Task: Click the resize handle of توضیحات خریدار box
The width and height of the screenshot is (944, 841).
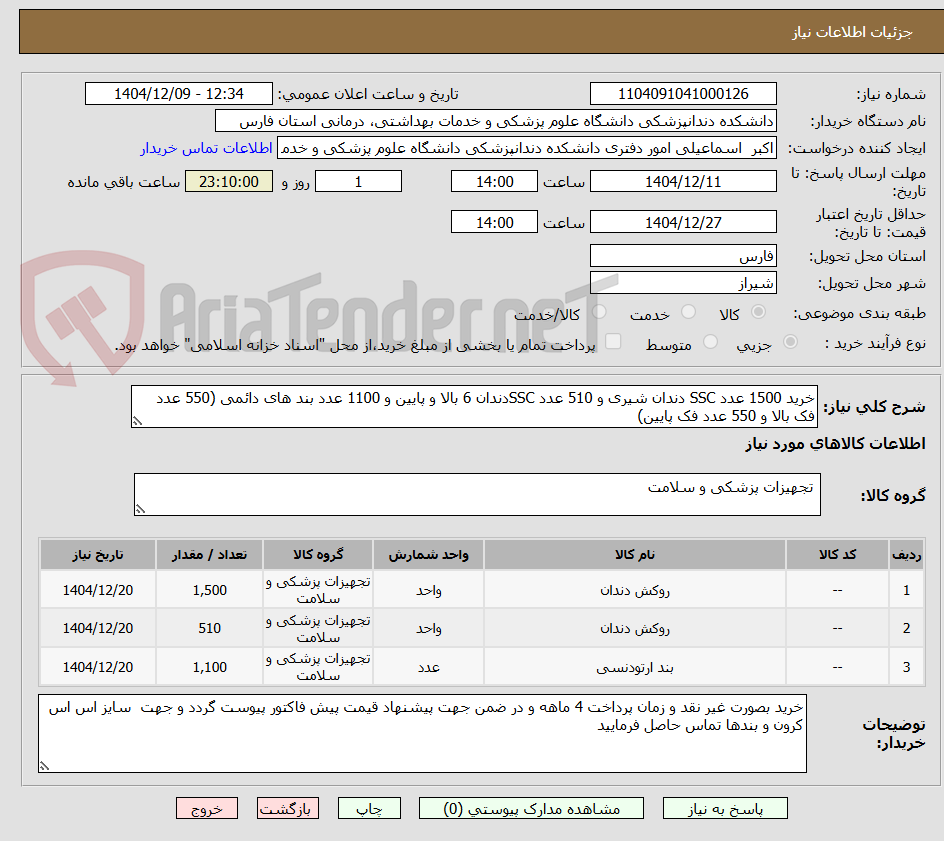Action: click(x=45, y=766)
